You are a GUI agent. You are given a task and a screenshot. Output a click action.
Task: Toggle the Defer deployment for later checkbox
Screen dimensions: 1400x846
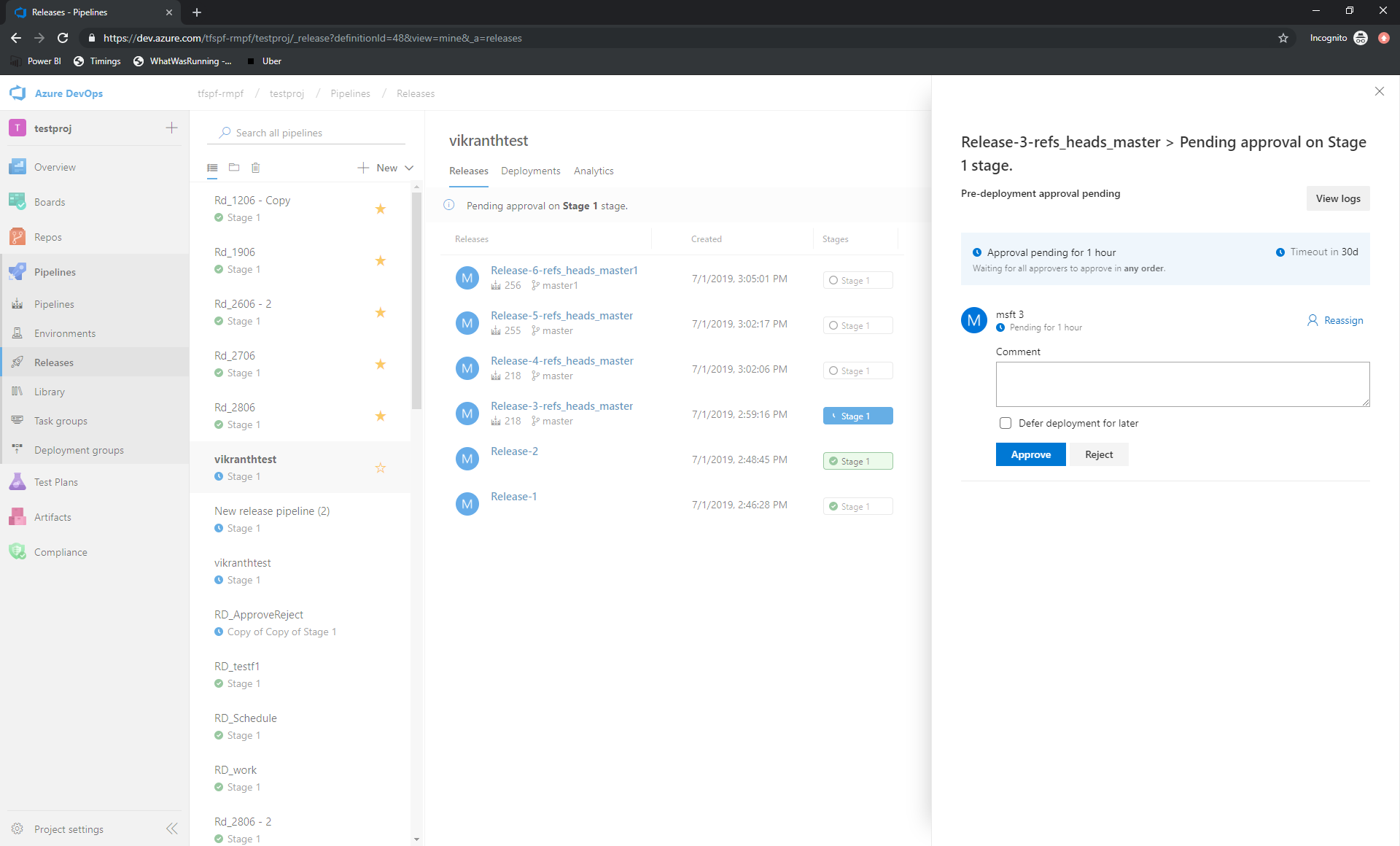[x=1003, y=423]
